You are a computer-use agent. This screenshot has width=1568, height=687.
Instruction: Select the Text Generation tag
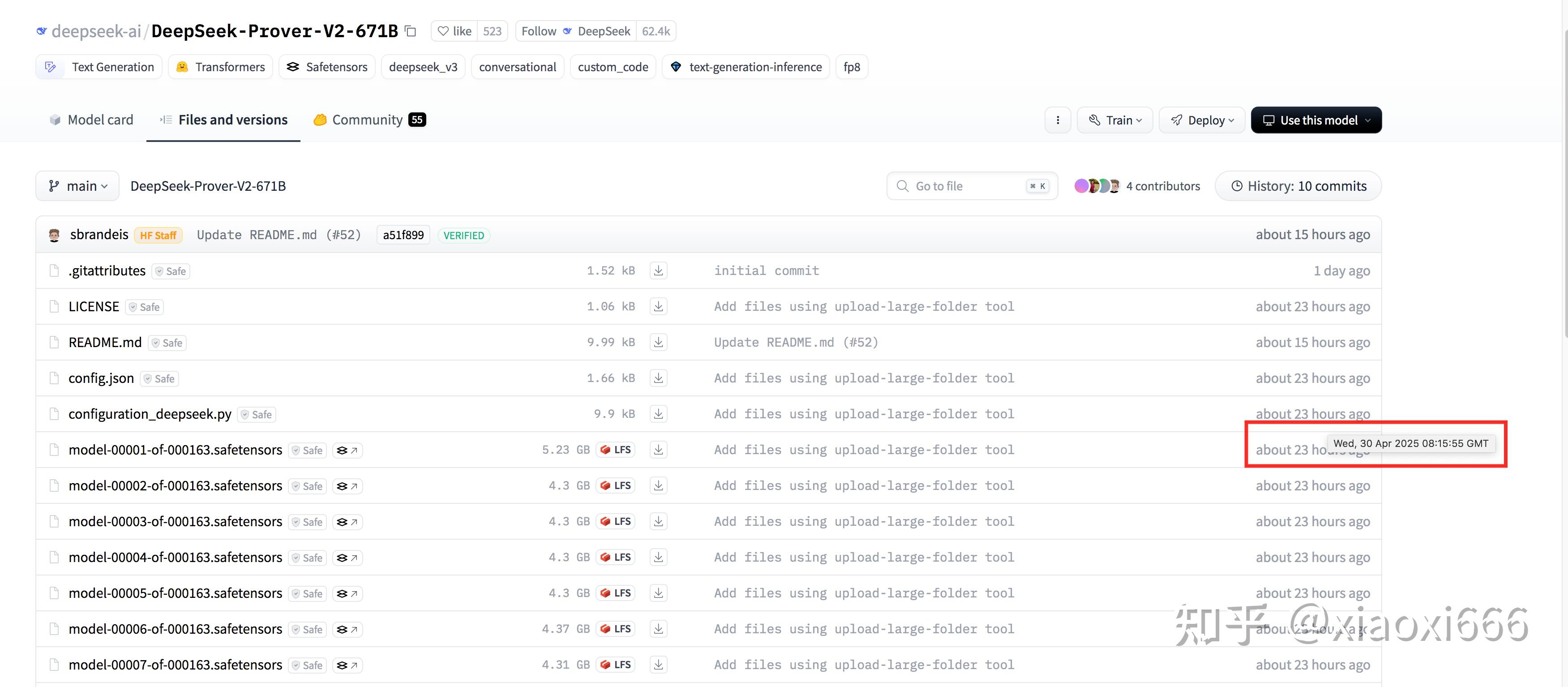click(99, 67)
